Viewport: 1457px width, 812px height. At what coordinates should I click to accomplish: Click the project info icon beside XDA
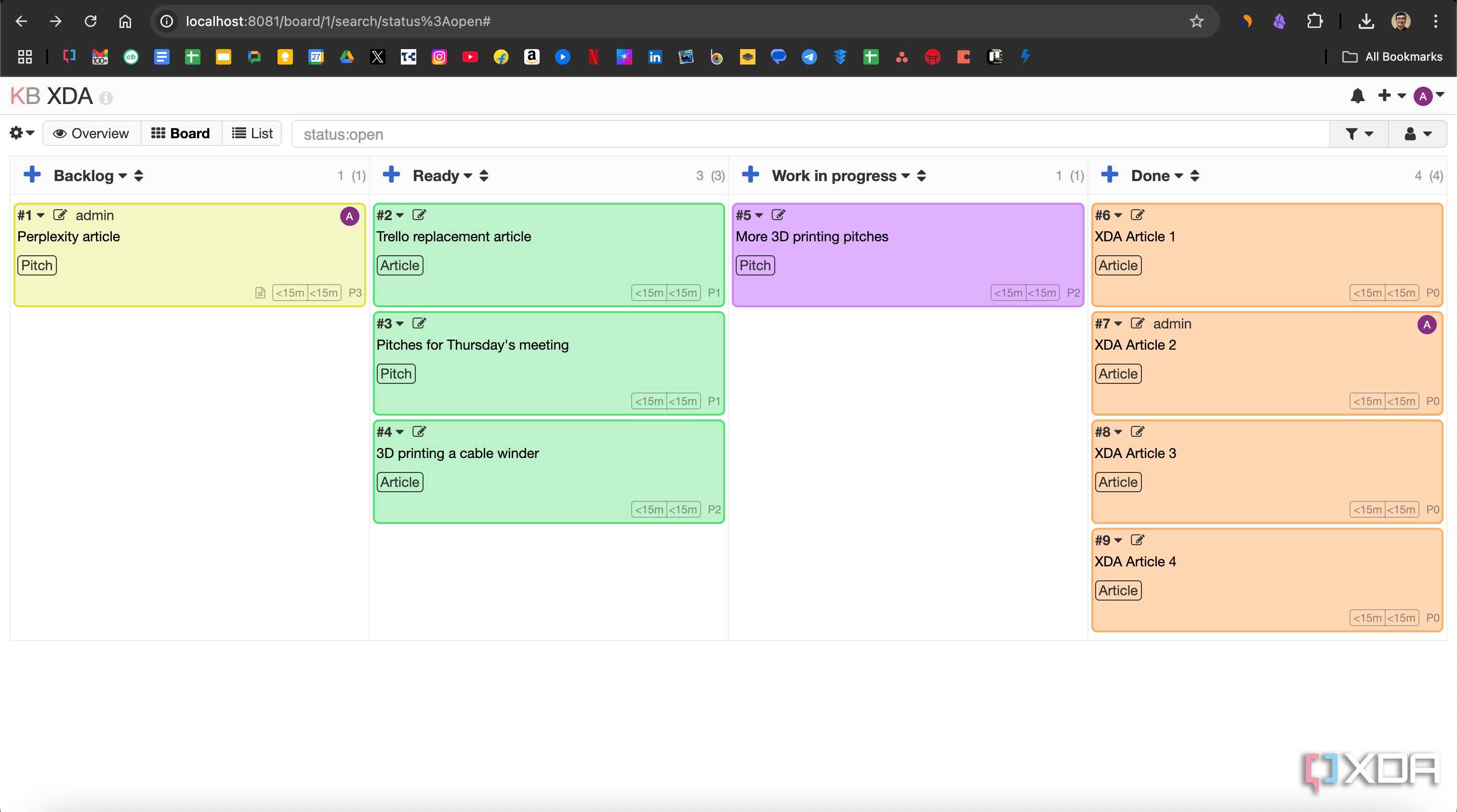106,98
